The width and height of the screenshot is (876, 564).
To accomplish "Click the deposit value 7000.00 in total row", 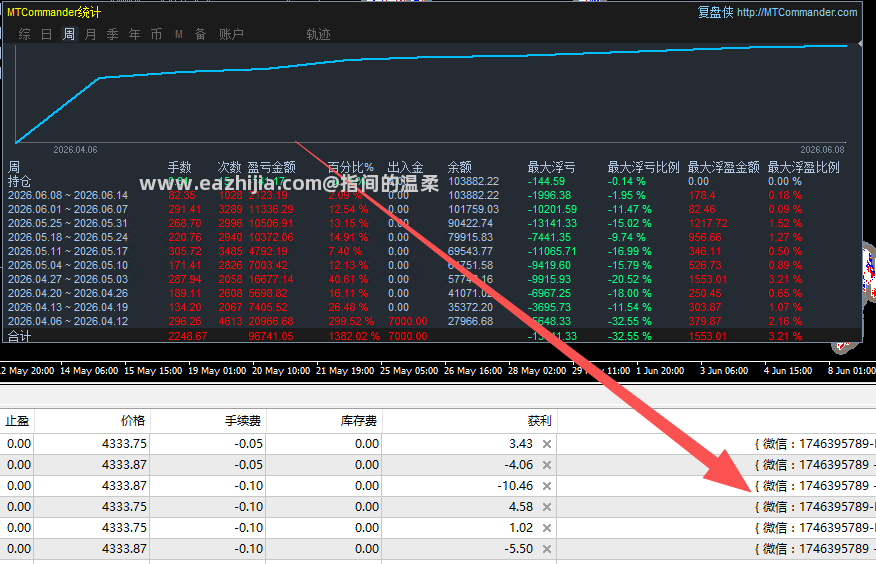I will pos(408,336).
